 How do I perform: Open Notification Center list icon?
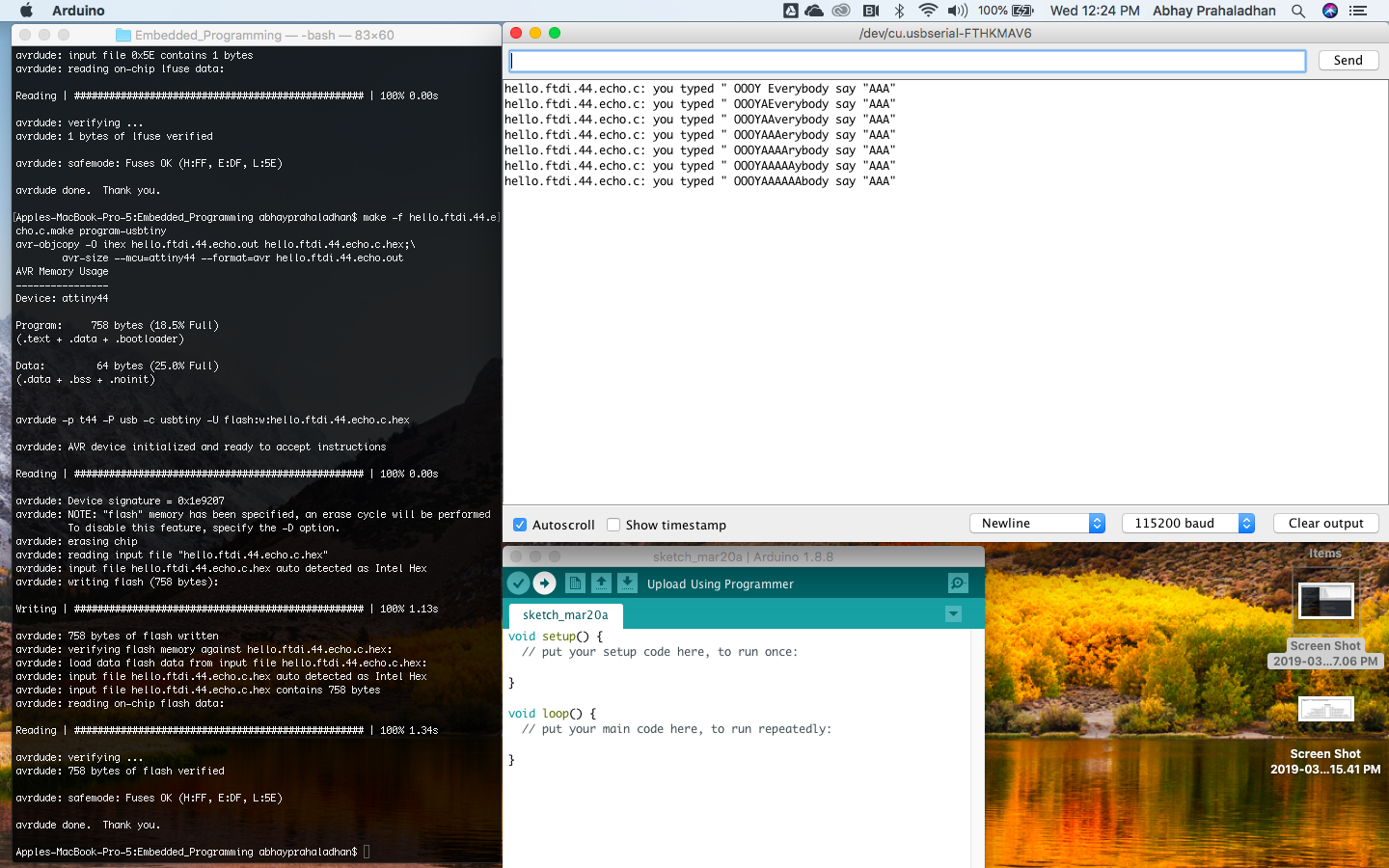(1358, 11)
